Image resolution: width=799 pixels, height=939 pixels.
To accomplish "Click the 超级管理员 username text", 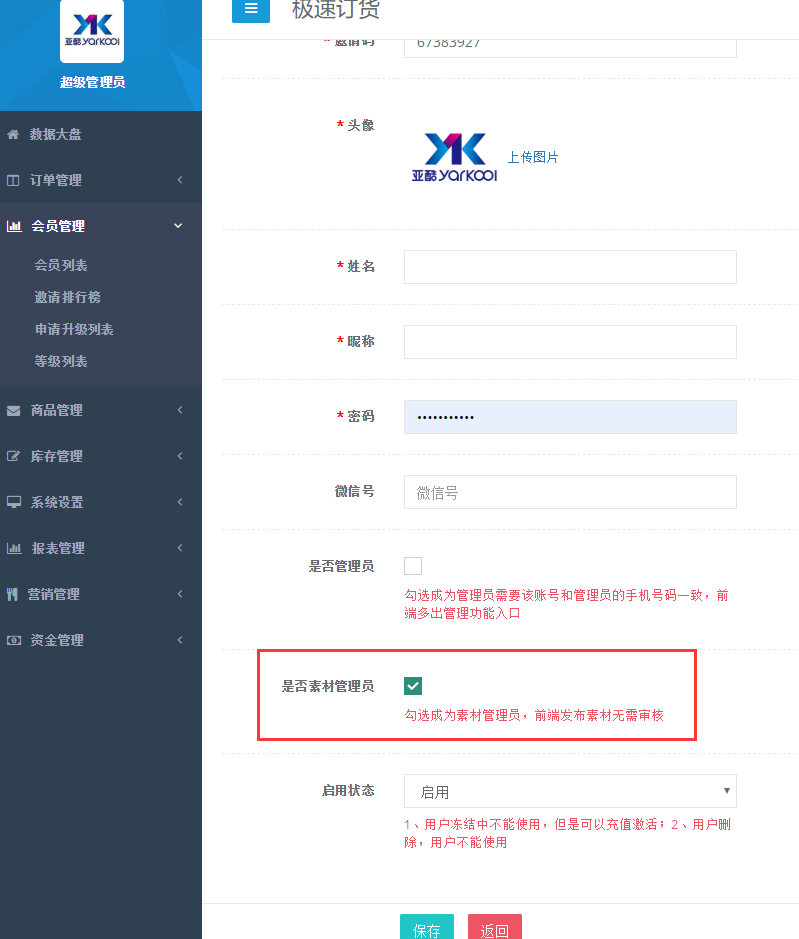I will click(x=92, y=82).
